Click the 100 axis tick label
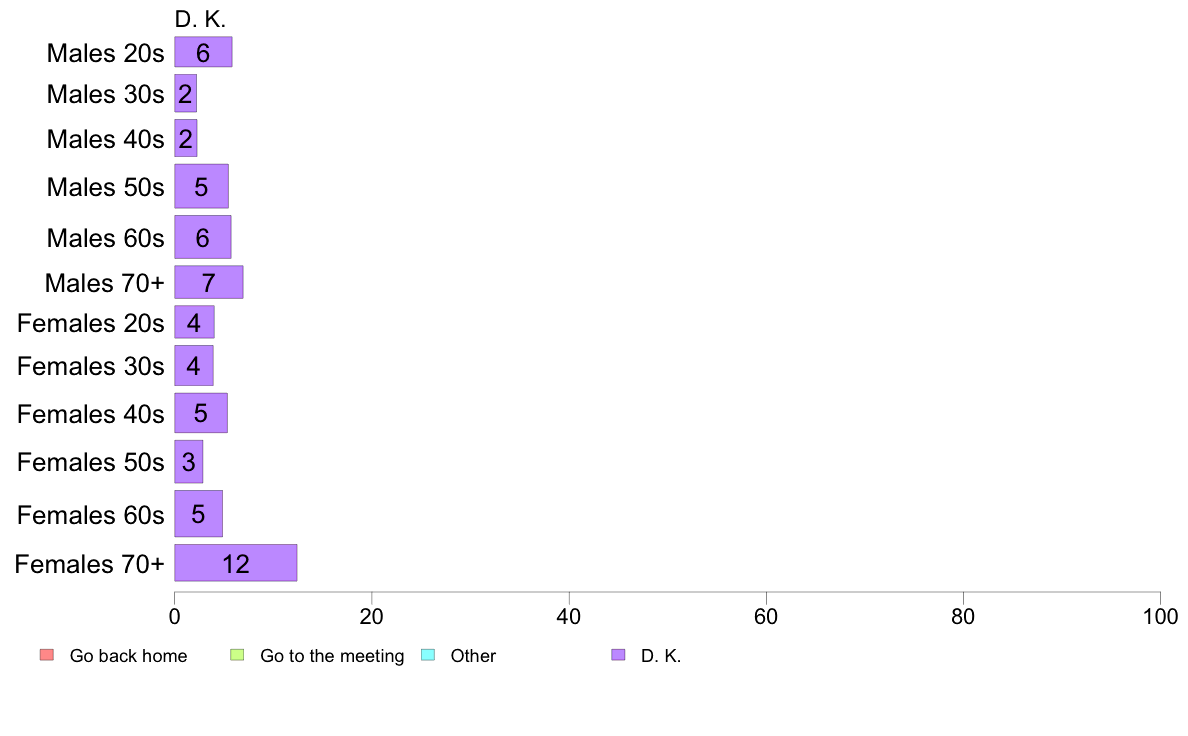 click(1160, 617)
